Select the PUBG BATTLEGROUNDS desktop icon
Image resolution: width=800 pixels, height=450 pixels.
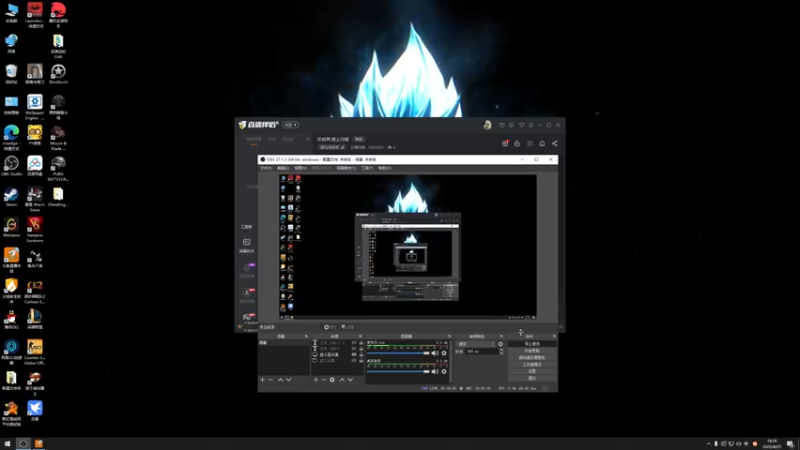[58, 168]
